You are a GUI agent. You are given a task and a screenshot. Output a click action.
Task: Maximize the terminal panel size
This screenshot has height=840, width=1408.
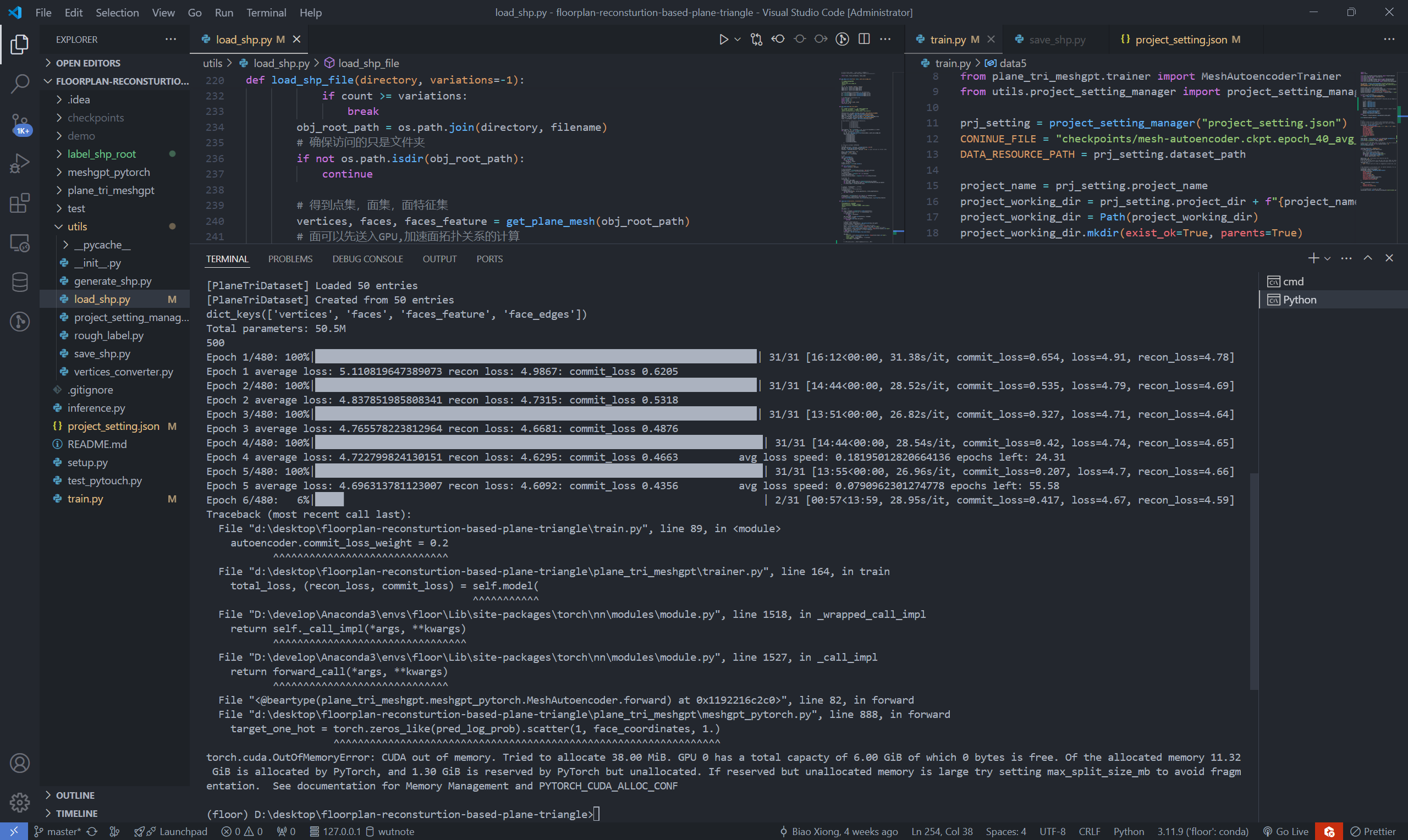tap(1368, 258)
